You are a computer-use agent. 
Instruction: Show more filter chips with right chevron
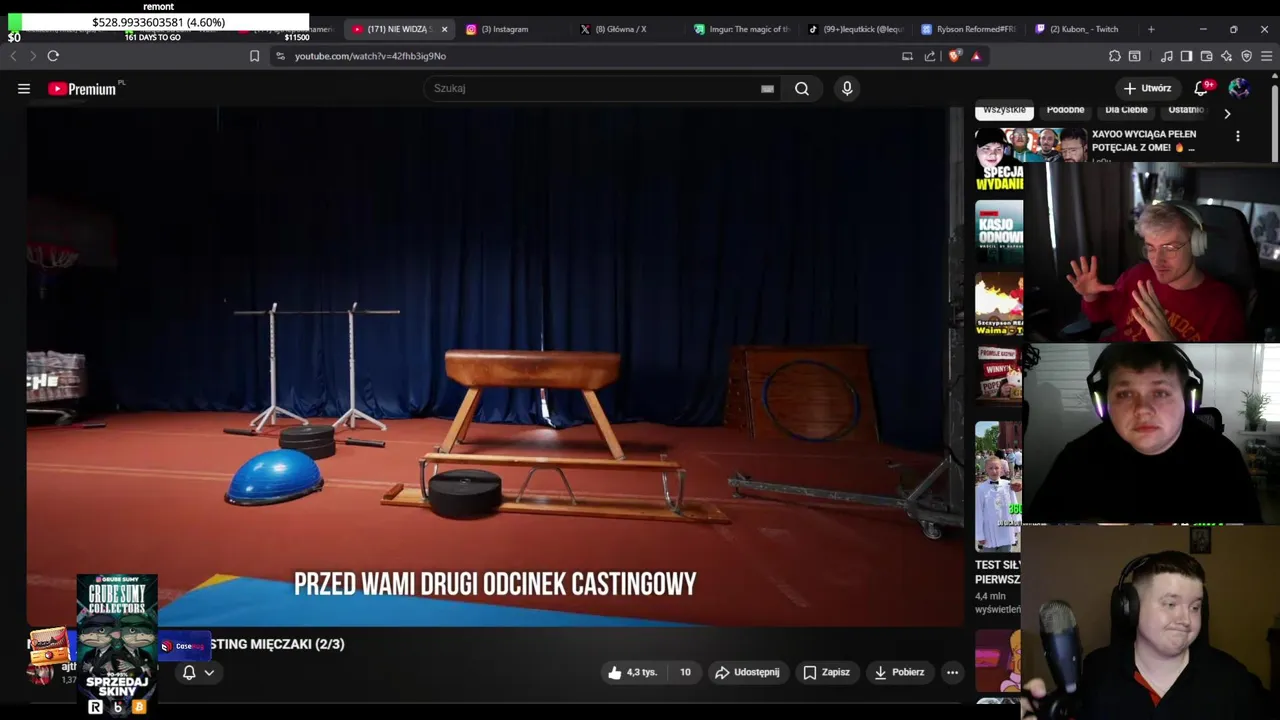[1227, 113]
